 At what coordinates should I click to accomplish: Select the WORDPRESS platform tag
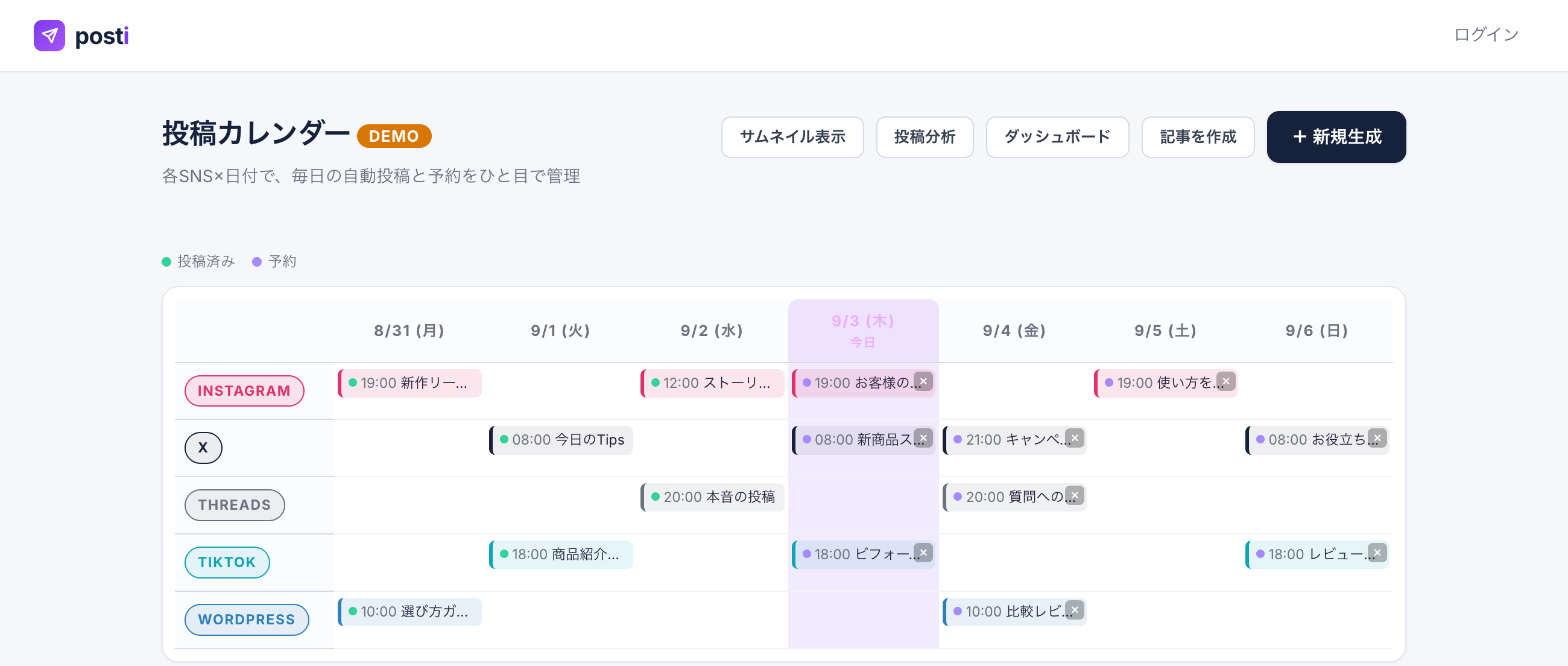click(247, 620)
